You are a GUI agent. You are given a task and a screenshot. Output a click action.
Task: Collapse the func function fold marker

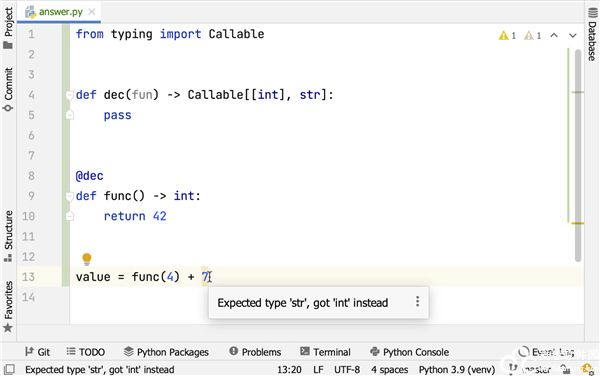(70, 196)
